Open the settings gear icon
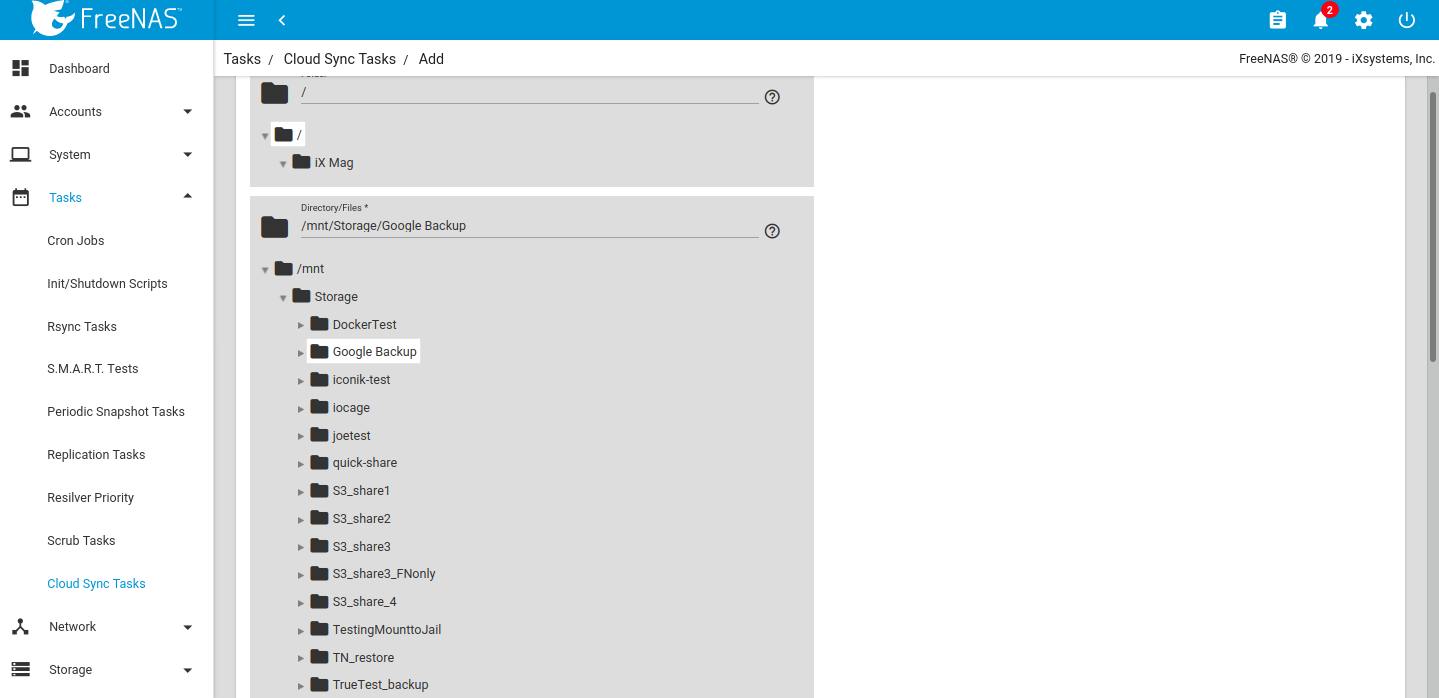The image size is (1439, 698). tap(1363, 20)
